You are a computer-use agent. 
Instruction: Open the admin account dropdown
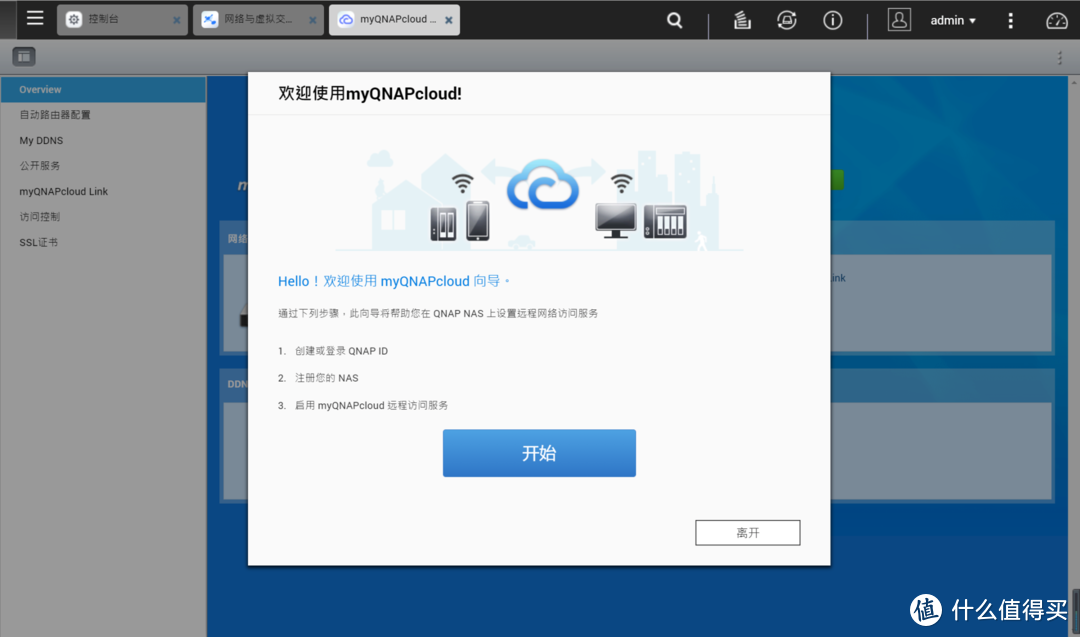(953, 21)
